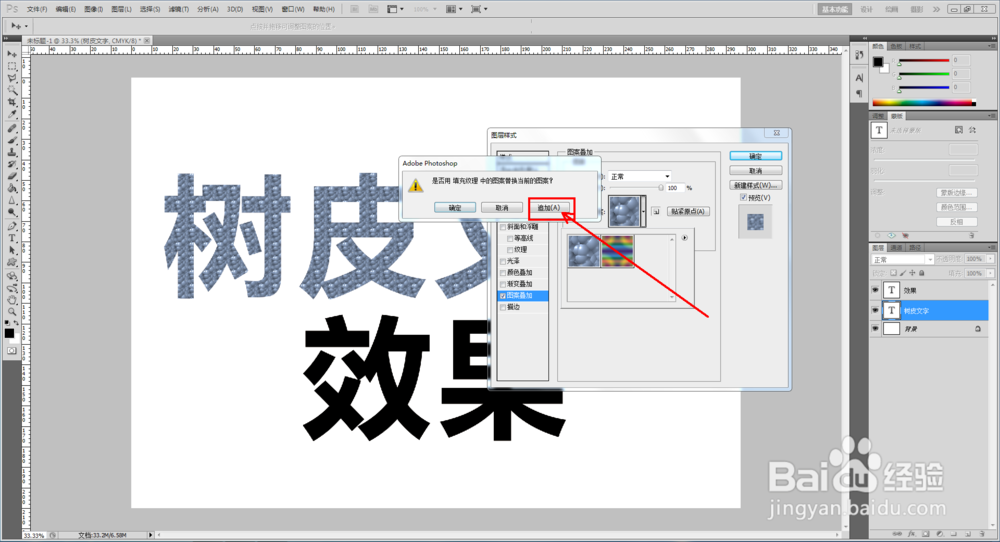Enable the 颜色叠加 checkbox
Viewport: 1000px width, 542px height.
[503, 273]
